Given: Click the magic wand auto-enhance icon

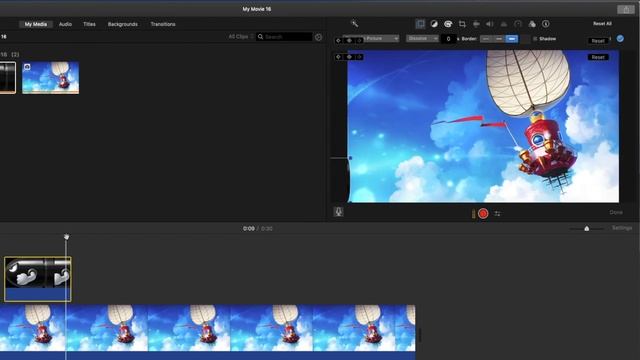Looking at the screenshot, I should click(354, 24).
